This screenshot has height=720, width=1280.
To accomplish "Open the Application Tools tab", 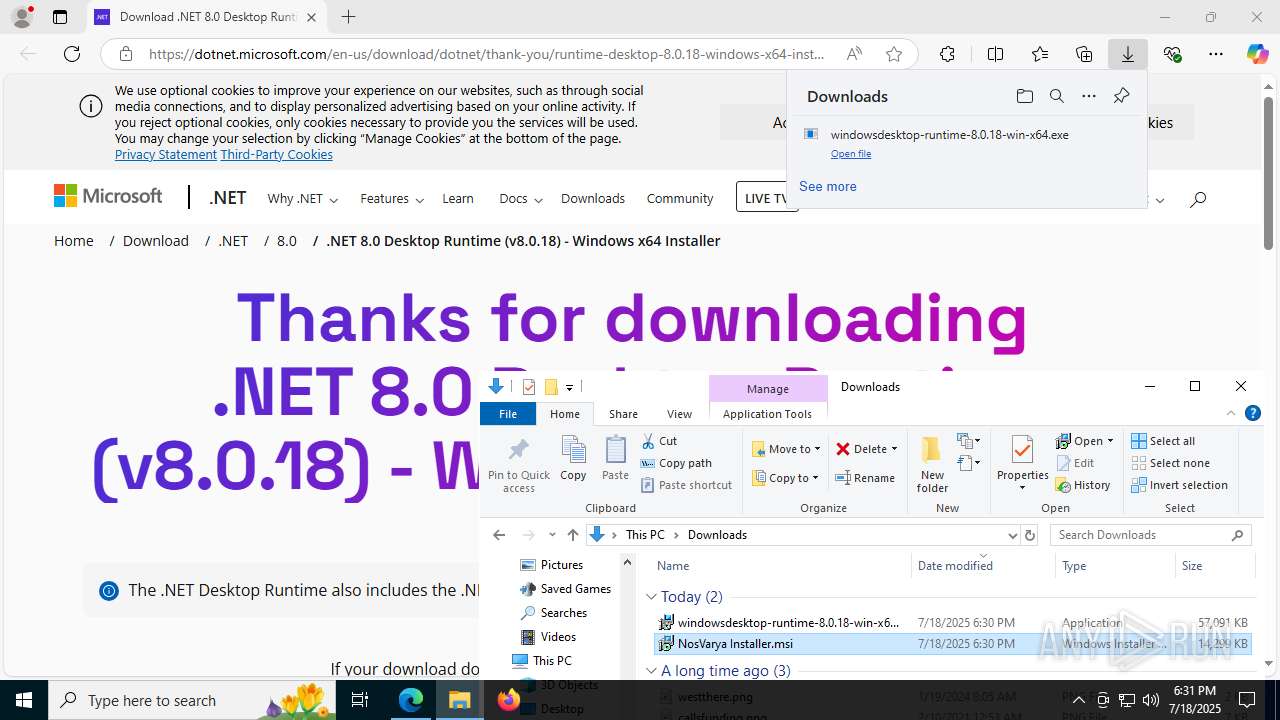I will [x=767, y=414].
